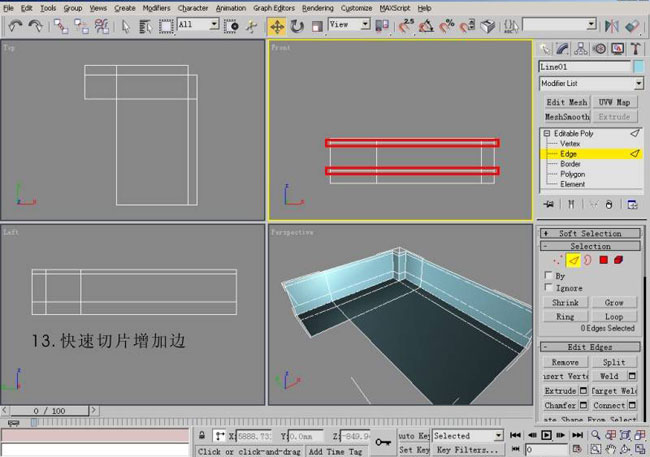Collapse the Selection rollout
The width and height of the screenshot is (650, 457).
(x=590, y=246)
